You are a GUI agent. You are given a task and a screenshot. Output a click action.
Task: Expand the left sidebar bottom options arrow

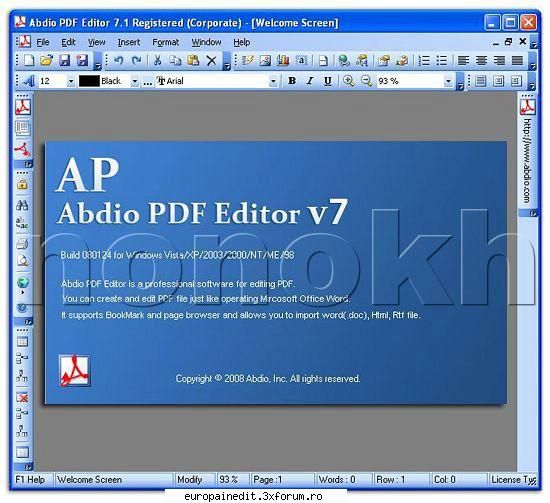(x=28, y=467)
